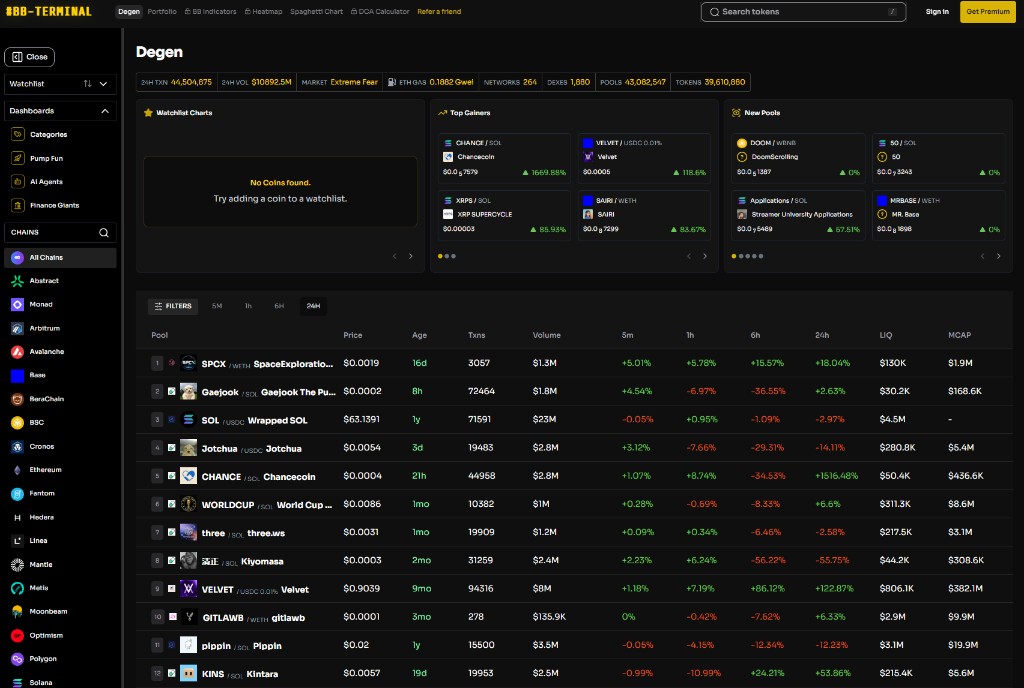Select the Monad chain icon
The image size is (1024, 688).
click(x=18, y=304)
